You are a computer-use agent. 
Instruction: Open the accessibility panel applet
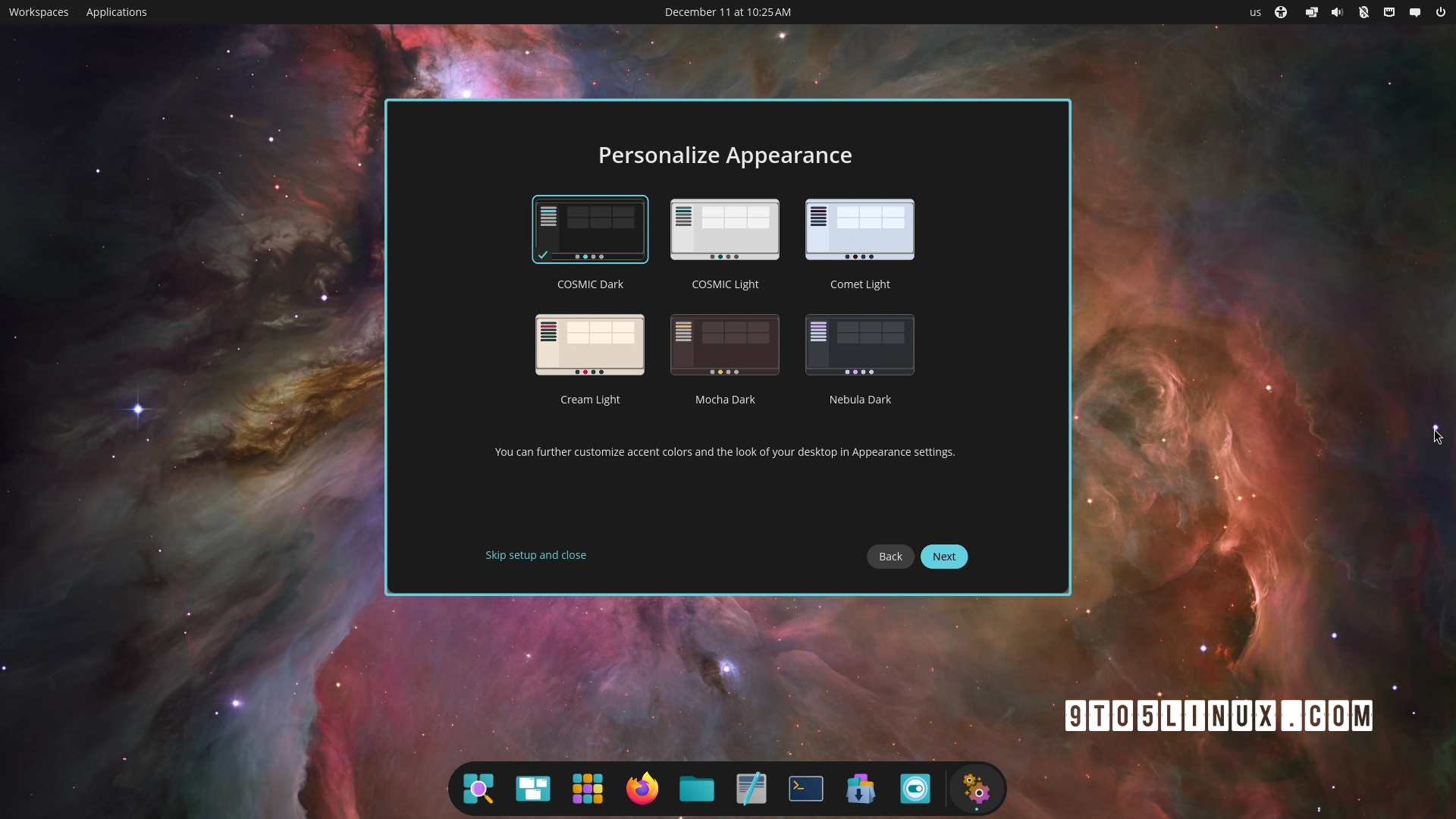pos(1281,12)
